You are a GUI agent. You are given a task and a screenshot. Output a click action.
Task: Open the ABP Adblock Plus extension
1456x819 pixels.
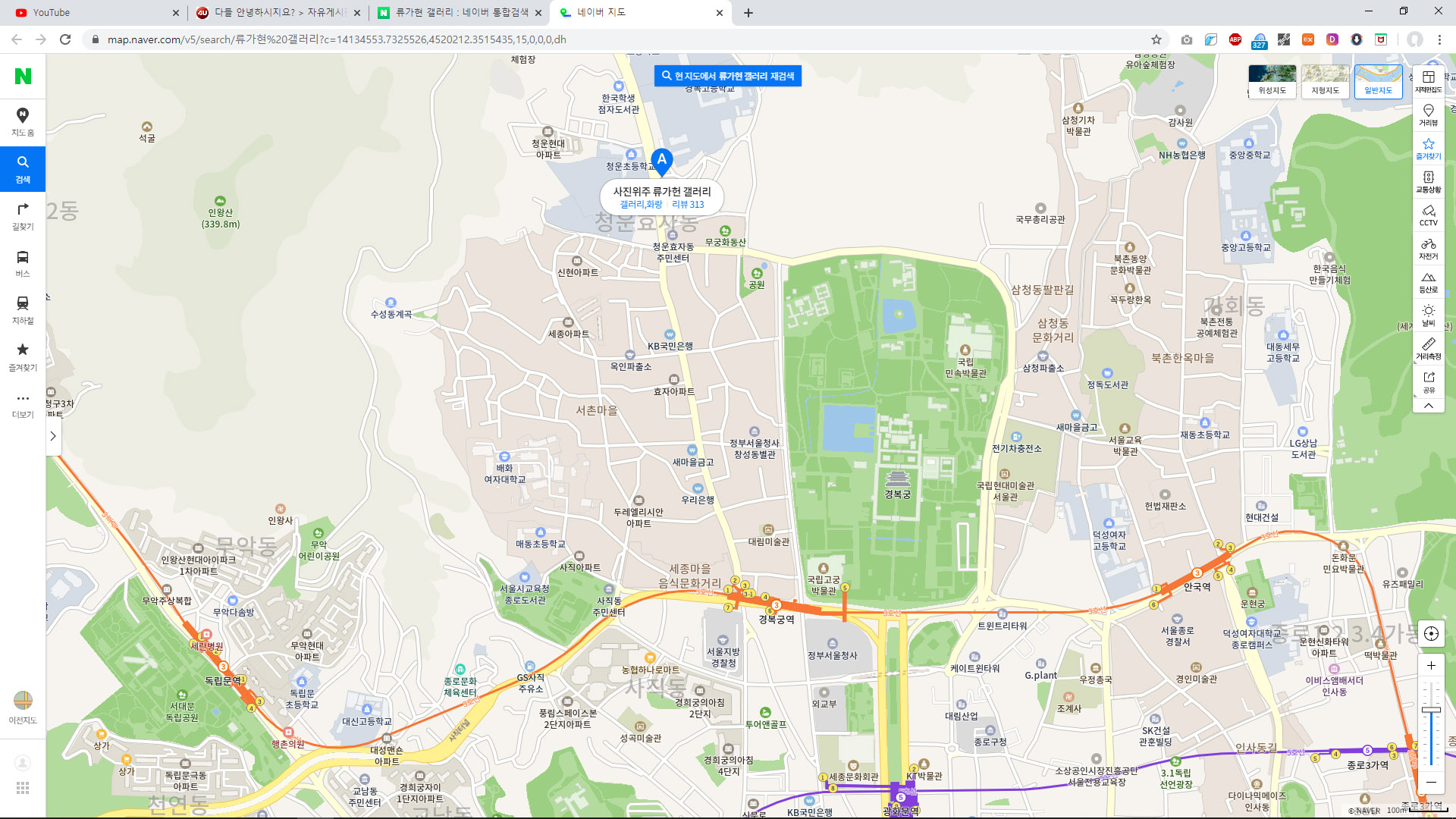click(x=1235, y=39)
